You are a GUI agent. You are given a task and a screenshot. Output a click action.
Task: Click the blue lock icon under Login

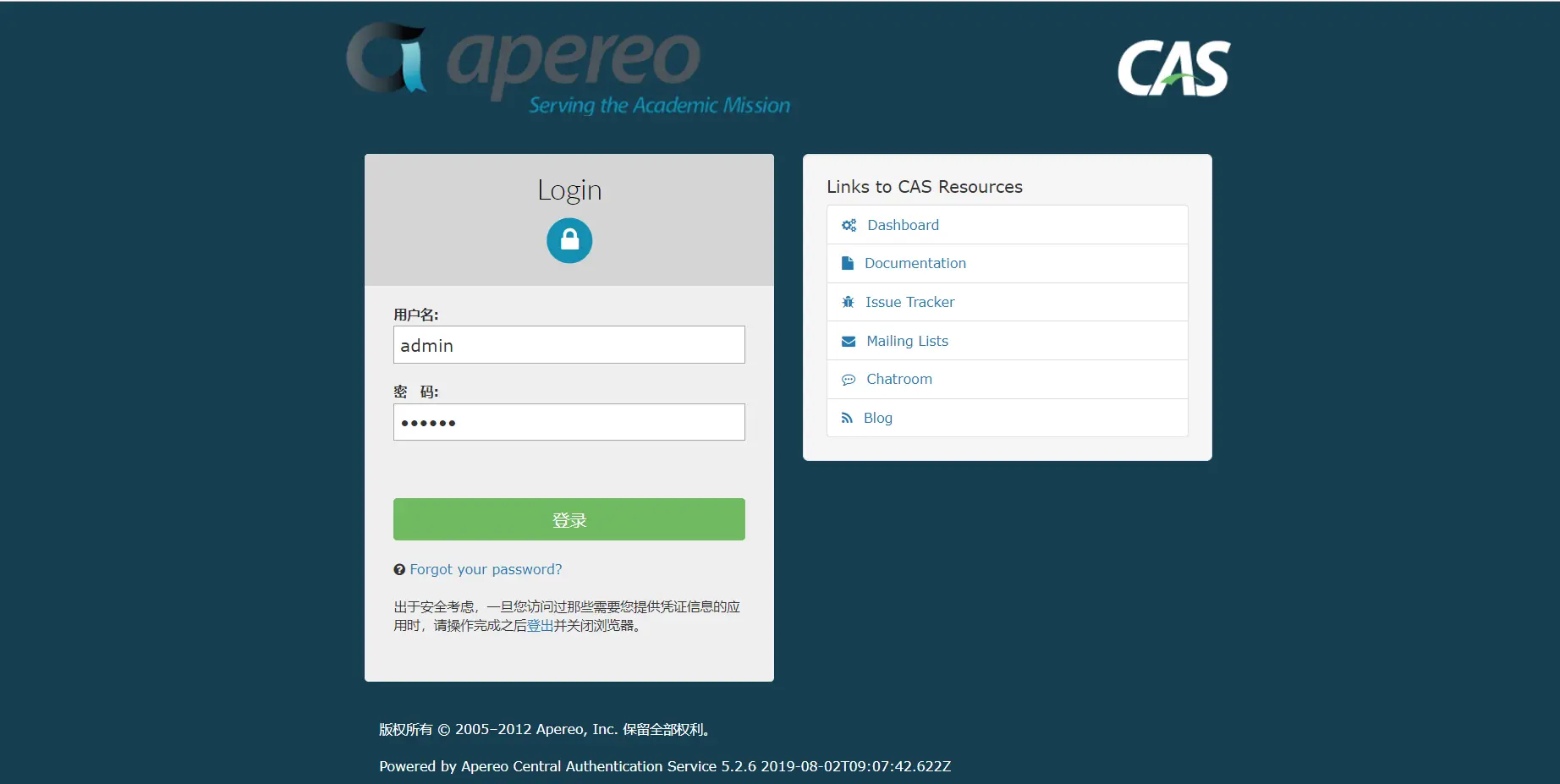click(x=569, y=240)
